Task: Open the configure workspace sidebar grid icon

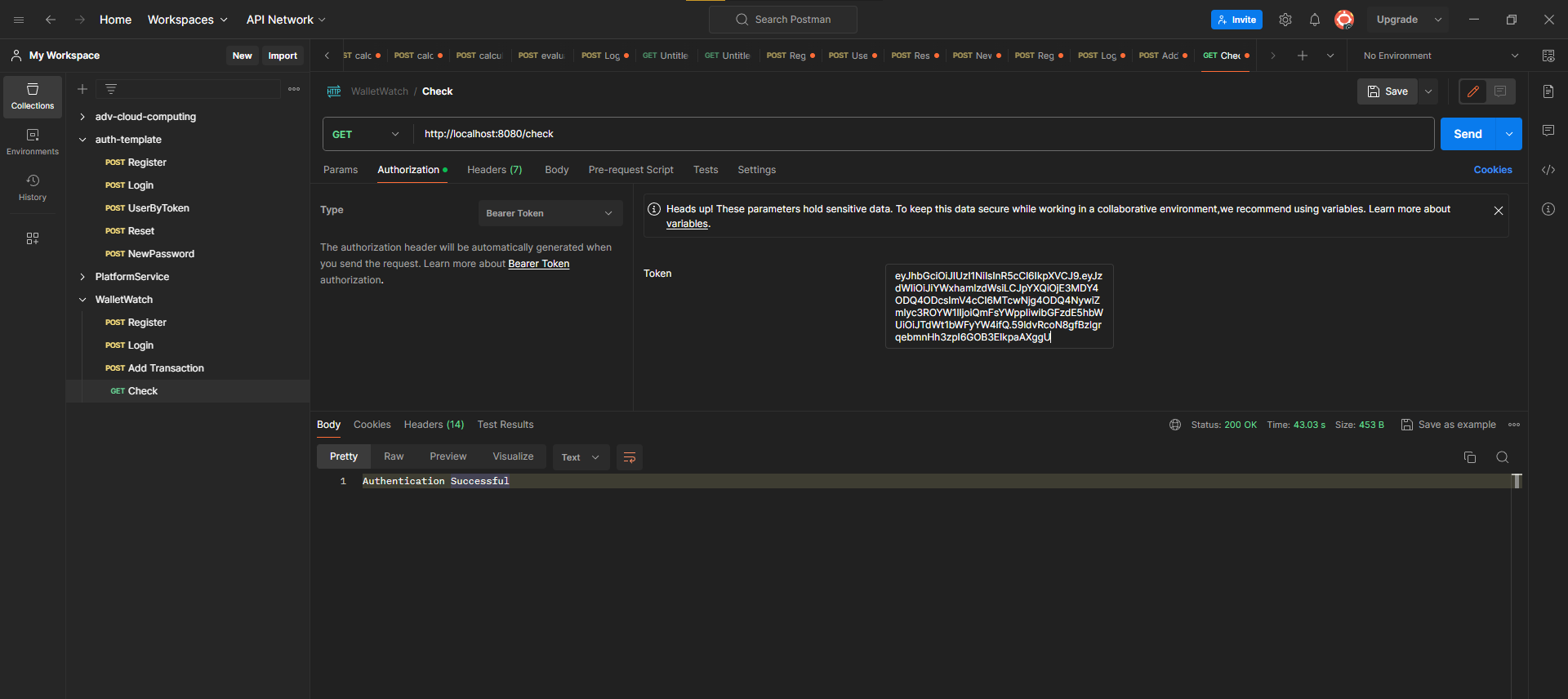Action: 33,238
